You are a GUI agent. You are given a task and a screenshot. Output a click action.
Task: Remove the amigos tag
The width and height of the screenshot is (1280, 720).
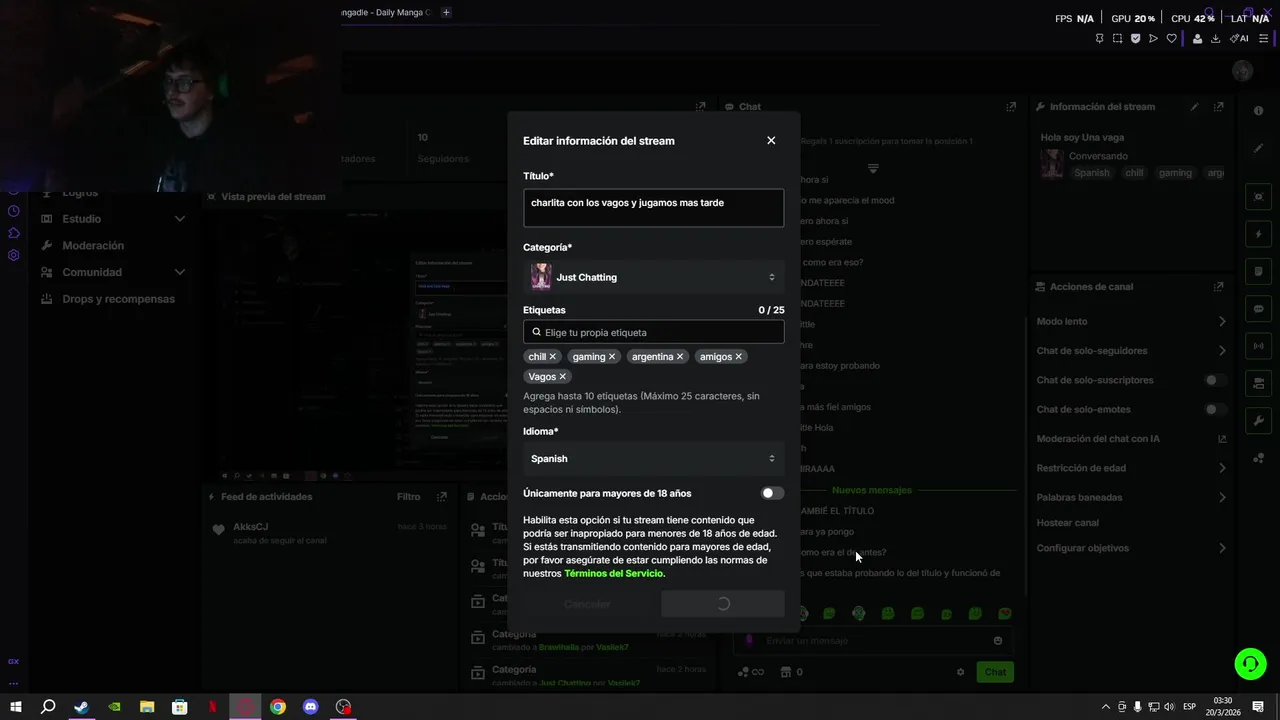(739, 357)
